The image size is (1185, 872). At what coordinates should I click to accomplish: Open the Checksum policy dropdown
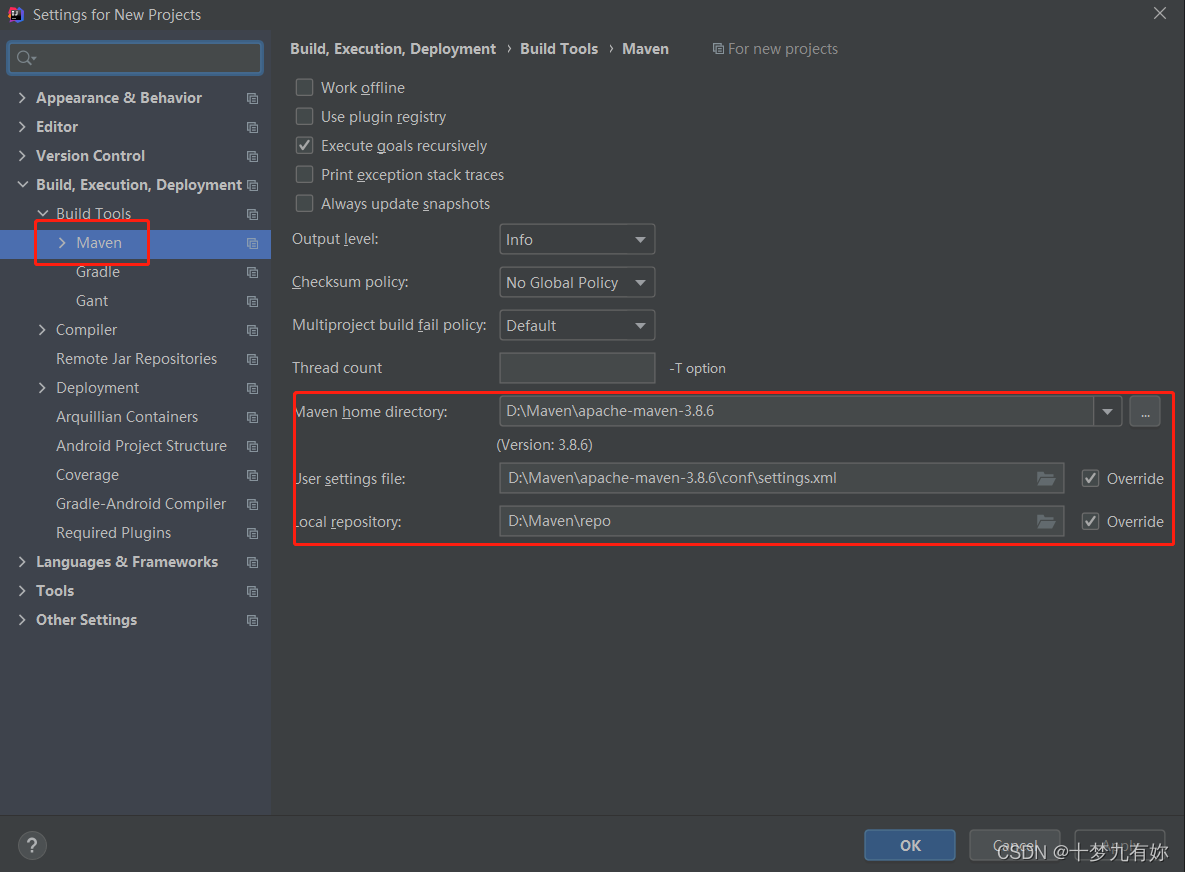tap(577, 283)
